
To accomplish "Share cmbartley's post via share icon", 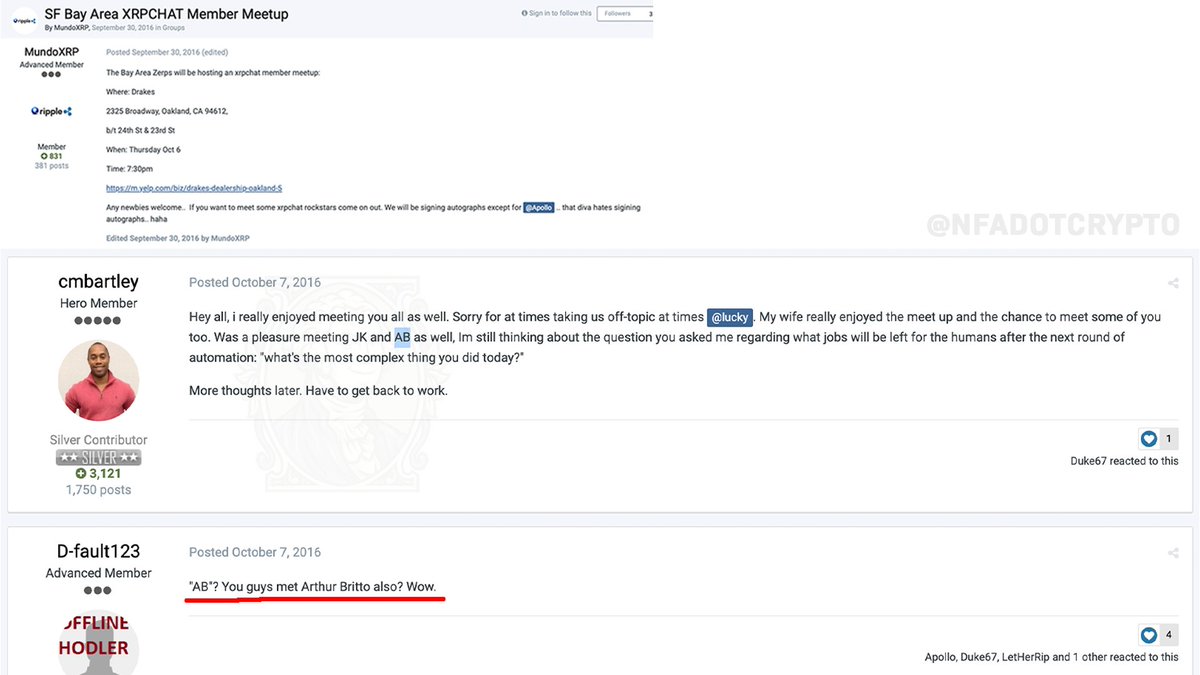I will click(x=1173, y=283).
